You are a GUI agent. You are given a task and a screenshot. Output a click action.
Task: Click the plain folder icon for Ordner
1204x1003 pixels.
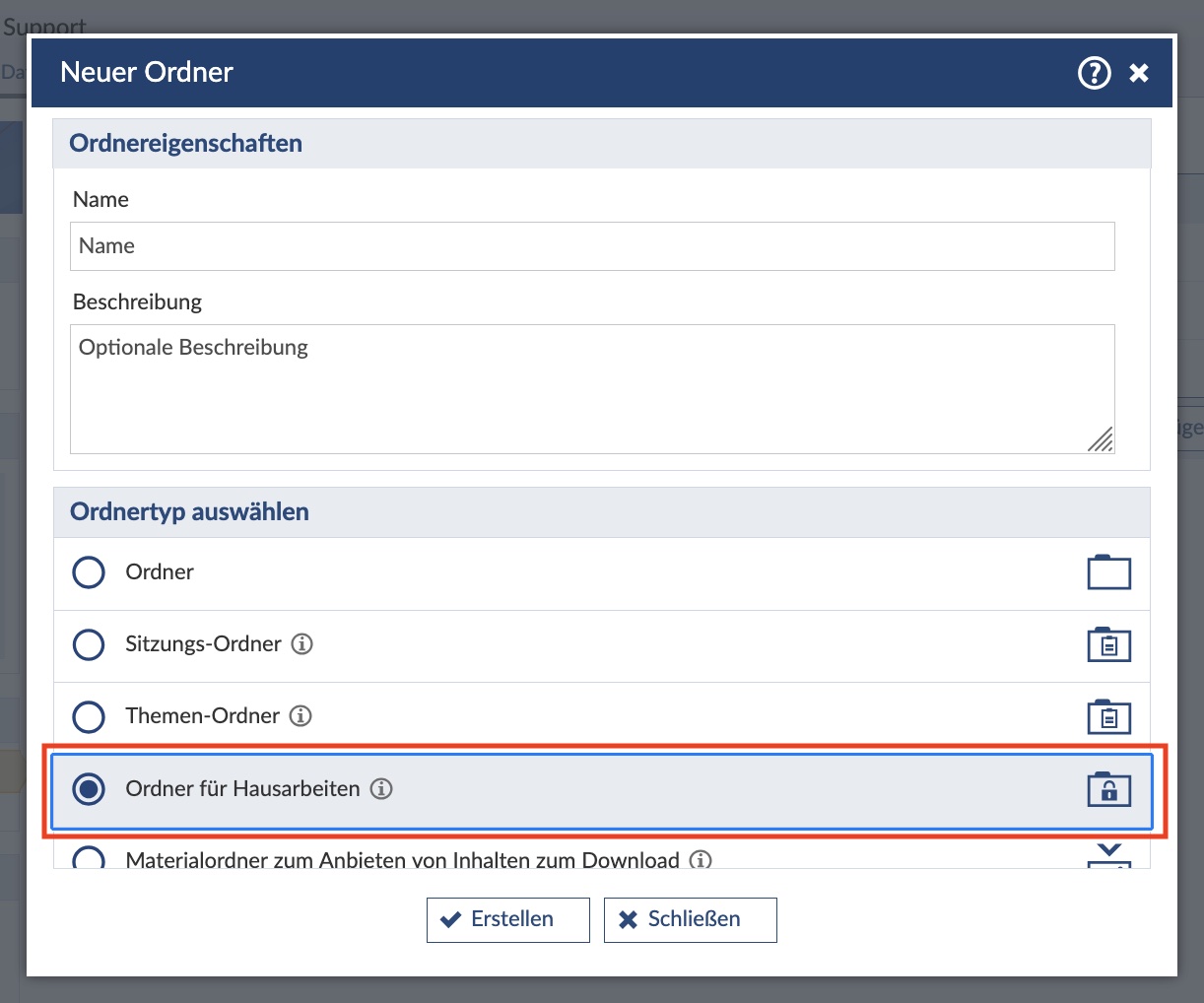(x=1108, y=572)
